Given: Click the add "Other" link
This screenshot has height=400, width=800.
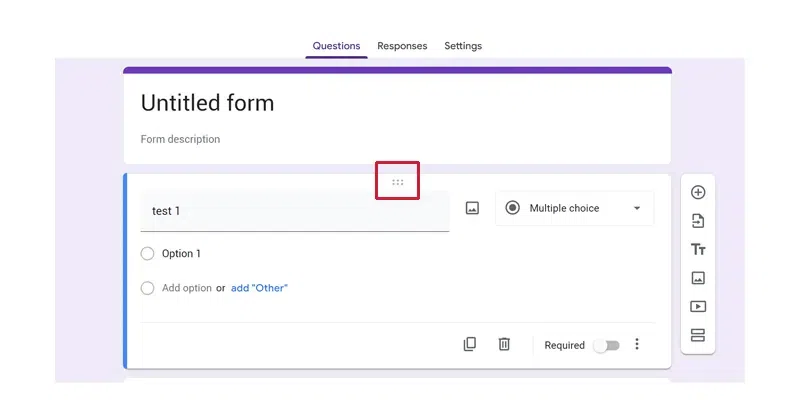Looking at the screenshot, I should (259, 288).
